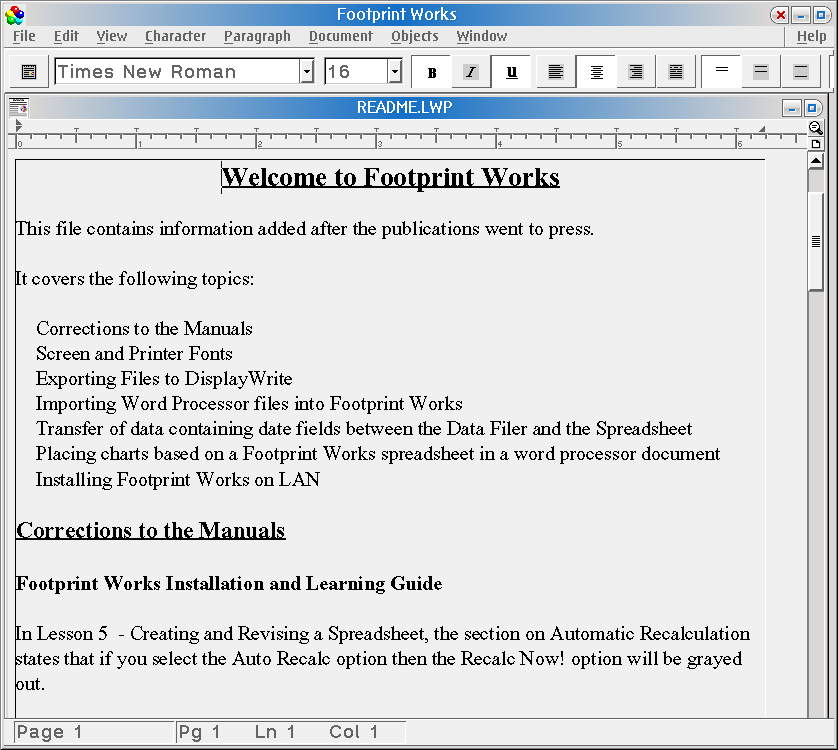Open the View menu
Screen dimensions: 838x750
pyautogui.click(x=112, y=36)
